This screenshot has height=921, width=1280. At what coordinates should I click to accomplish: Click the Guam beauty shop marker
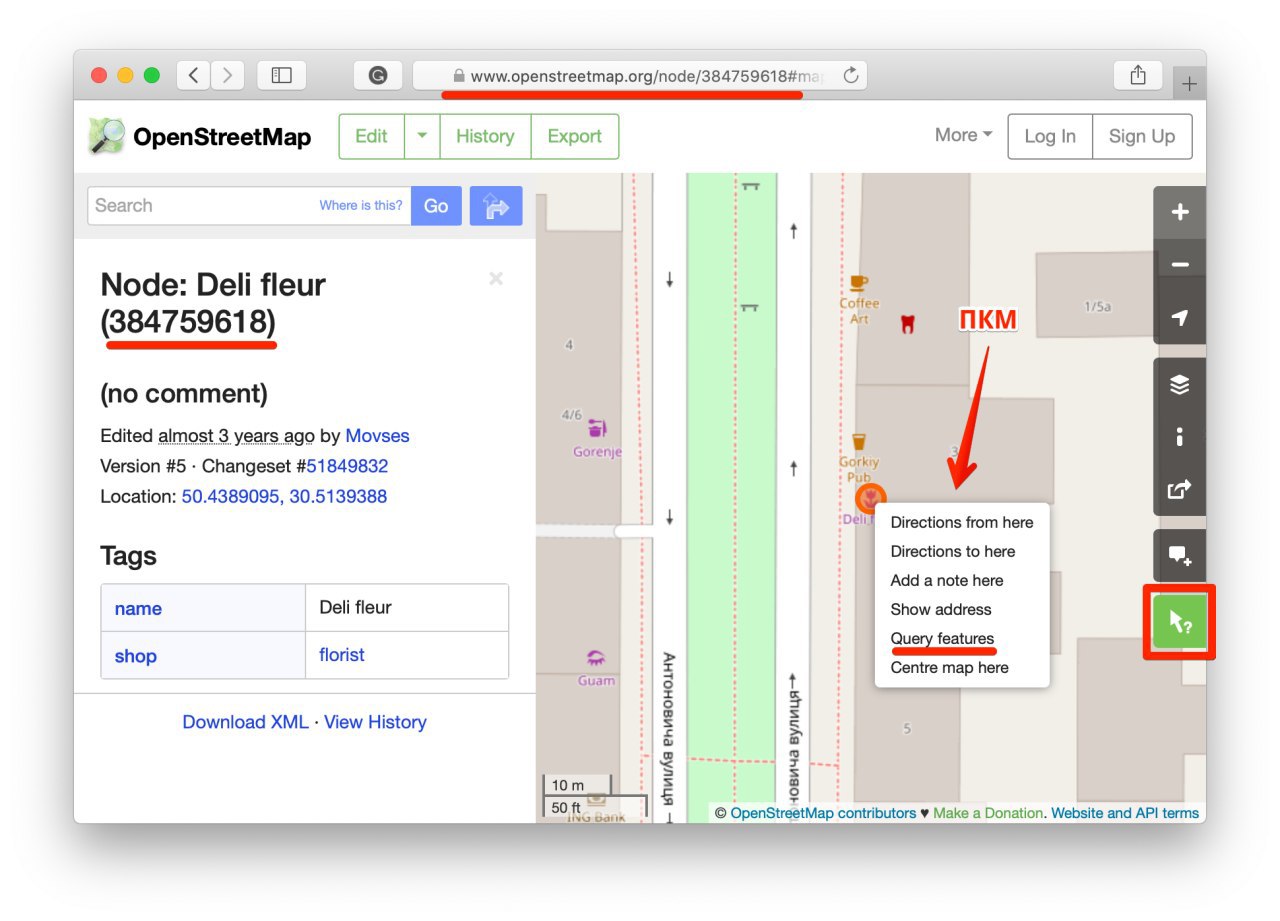coord(596,658)
